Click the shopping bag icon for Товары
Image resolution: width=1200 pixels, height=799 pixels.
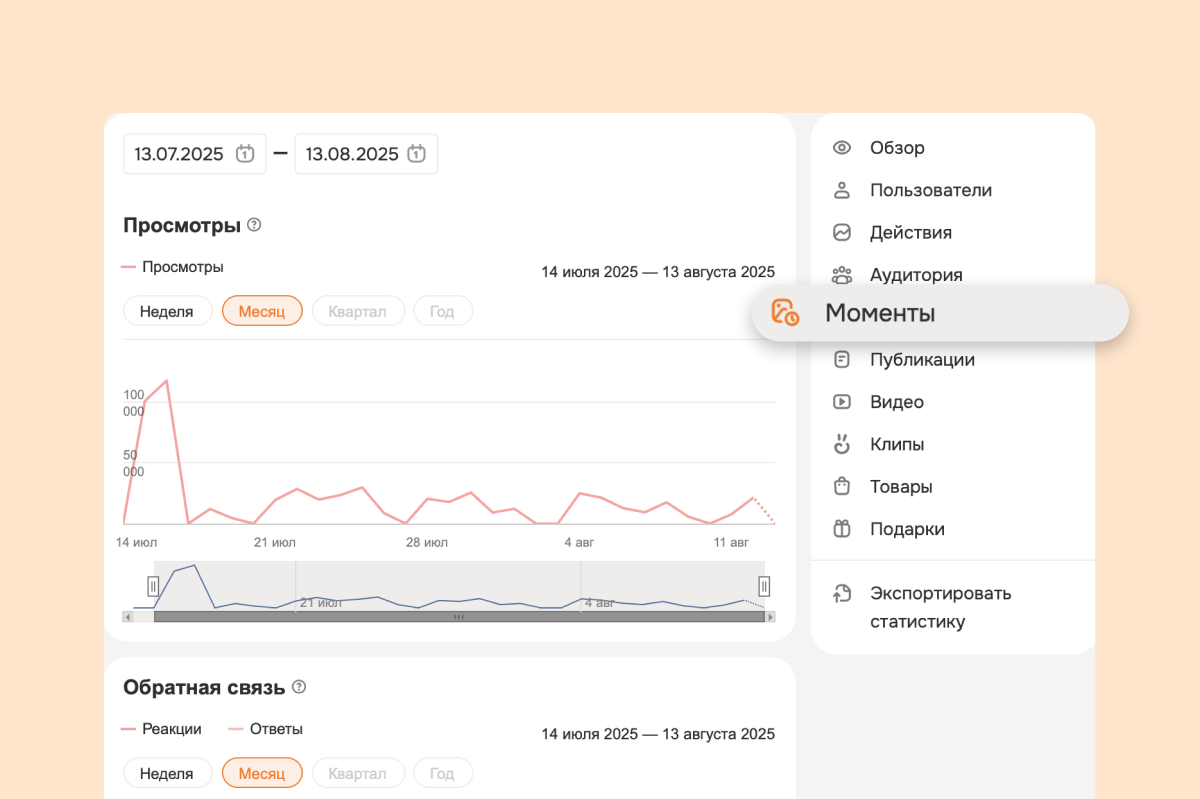tap(842, 487)
